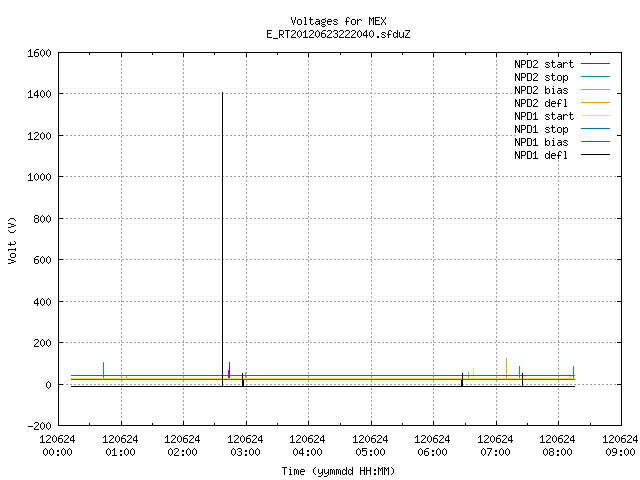Click the 120624 02:00 time tick label
640x480 pixels.
coord(182,446)
